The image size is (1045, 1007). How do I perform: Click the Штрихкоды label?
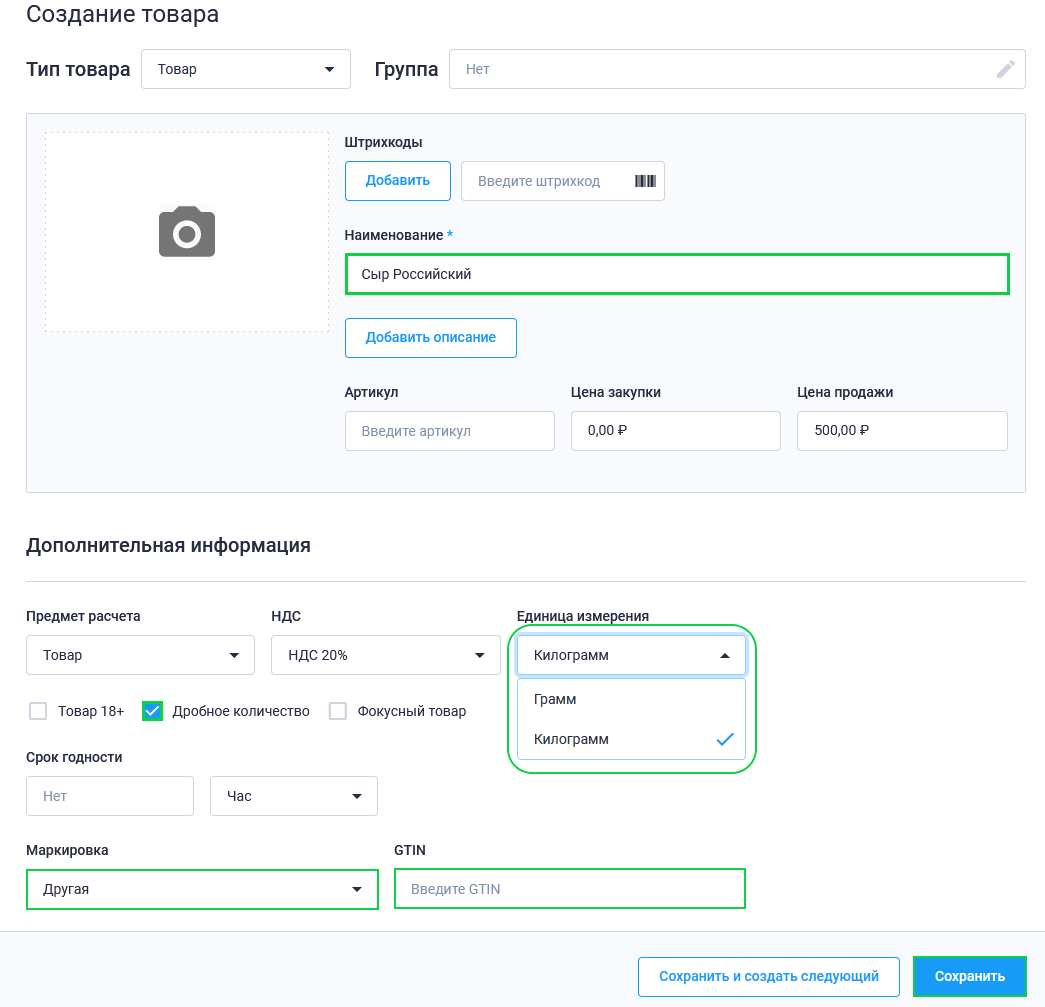(383, 142)
